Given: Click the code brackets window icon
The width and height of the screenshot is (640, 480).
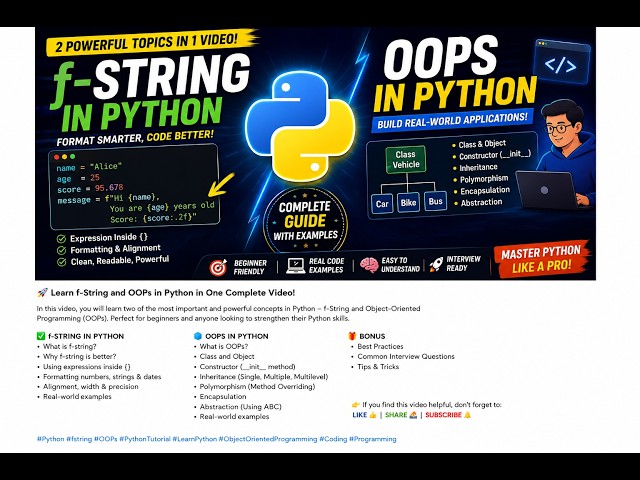Looking at the screenshot, I should pyautogui.click(x=562, y=61).
